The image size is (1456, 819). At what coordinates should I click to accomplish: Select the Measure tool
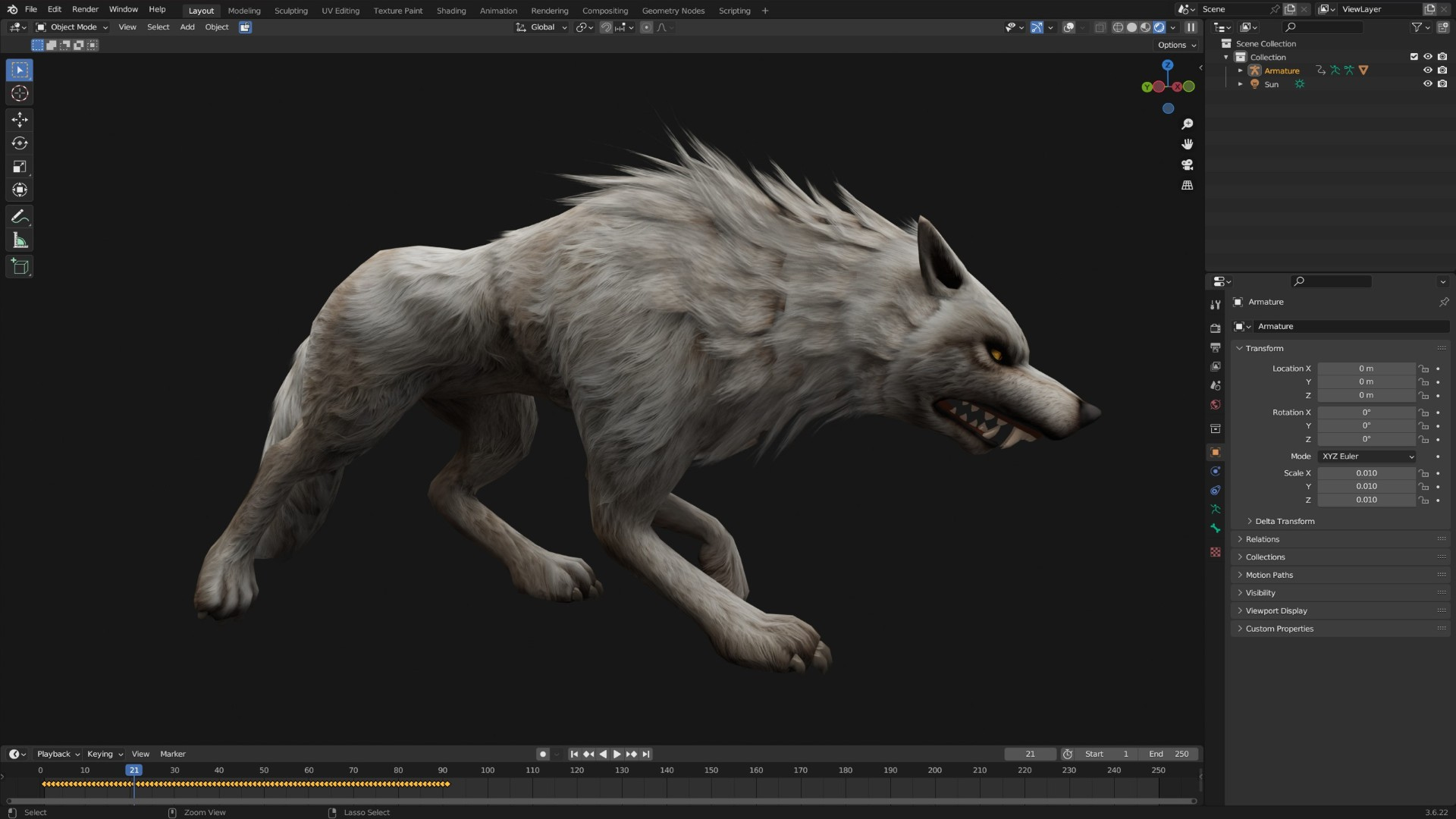pos(20,241)
